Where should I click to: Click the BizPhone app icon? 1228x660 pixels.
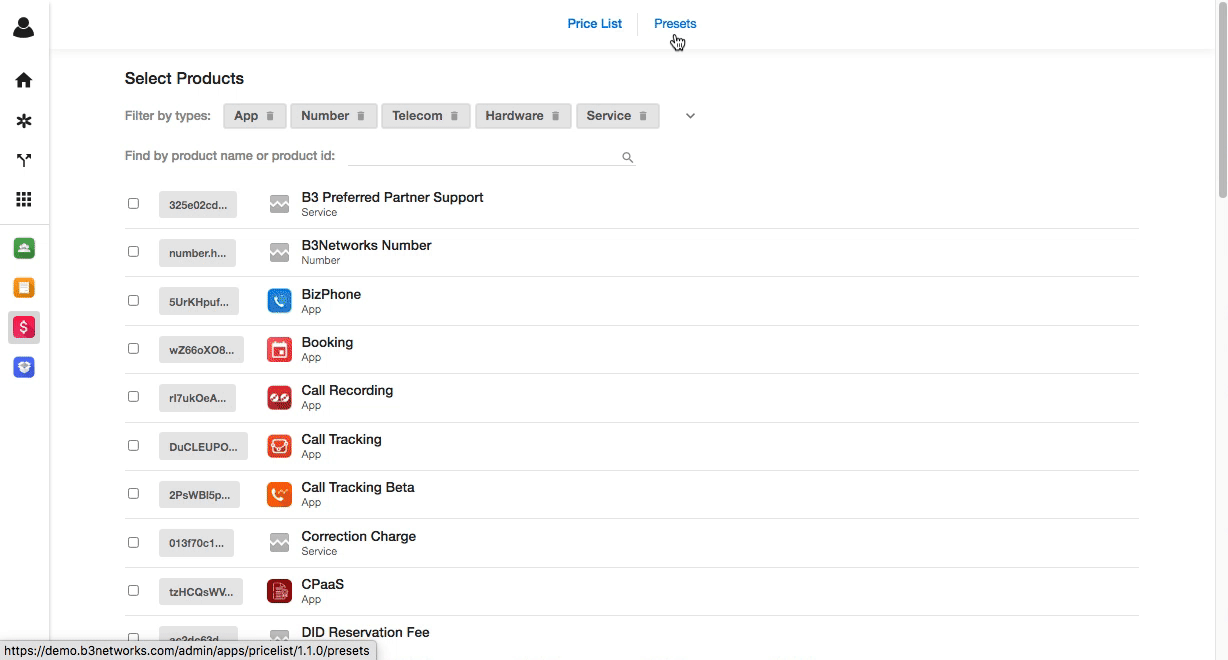279,301
